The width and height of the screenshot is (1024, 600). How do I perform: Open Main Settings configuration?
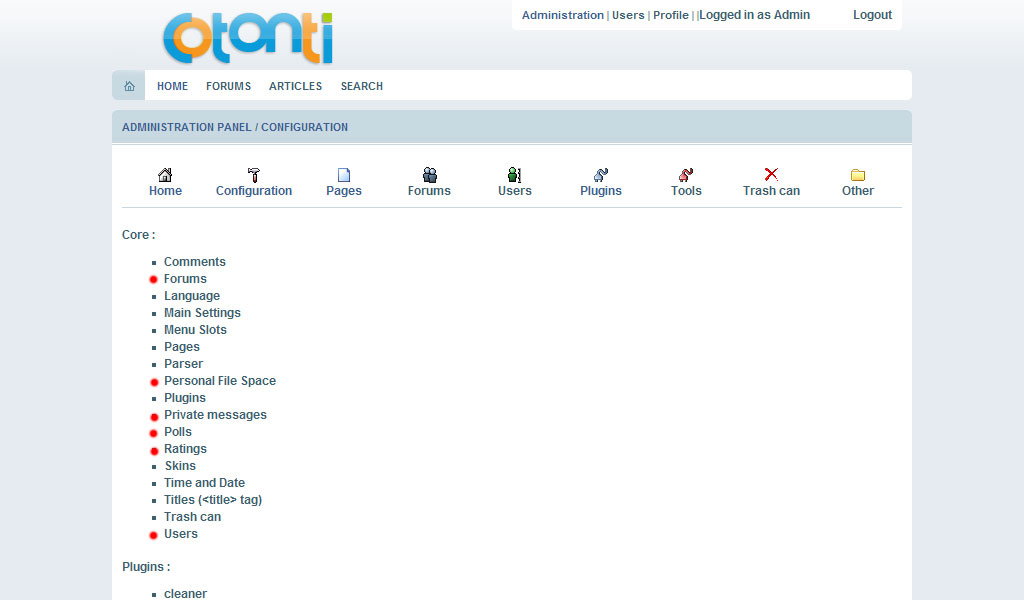[x=202, y=313]
